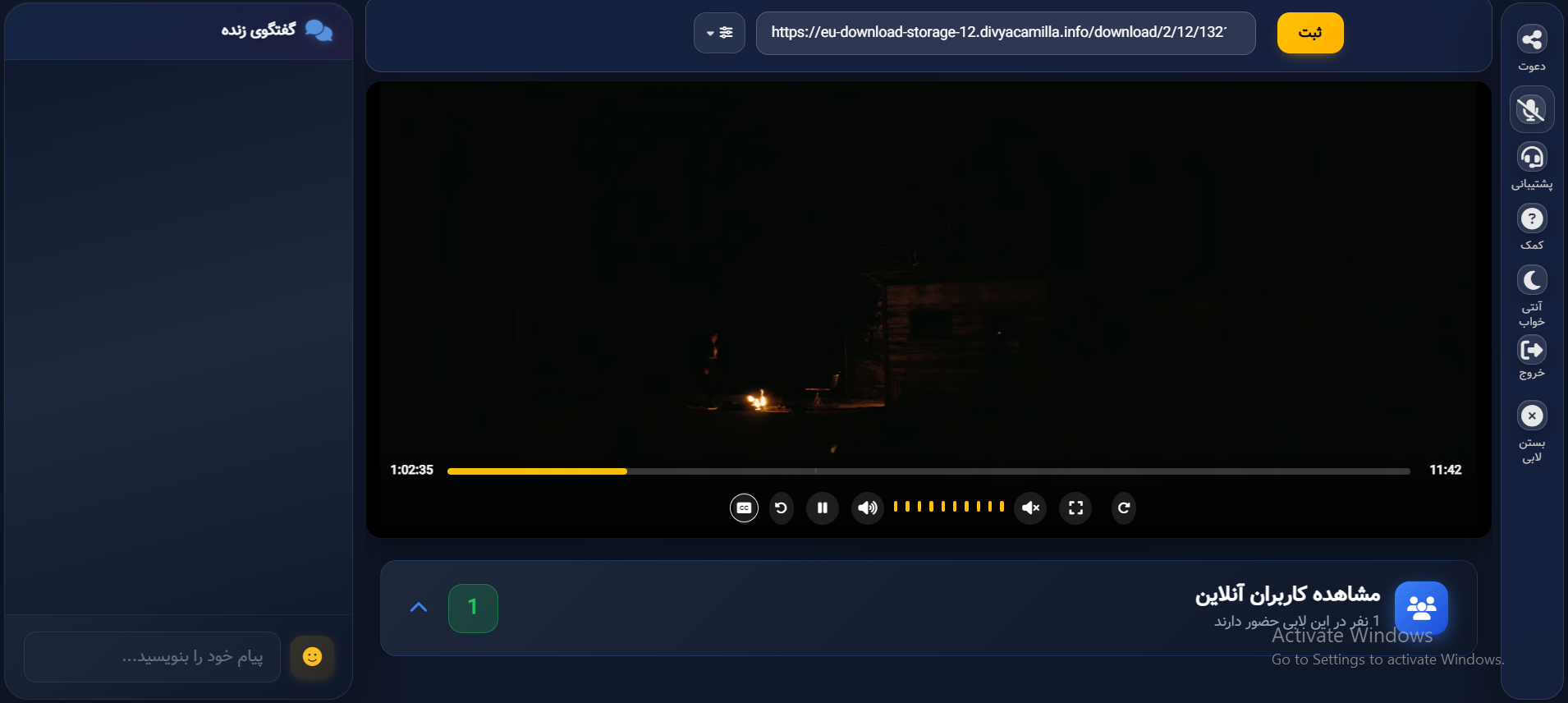The image size is (1568, 703).
Task: Click the reload video icon
Action: click(1124, 508)
